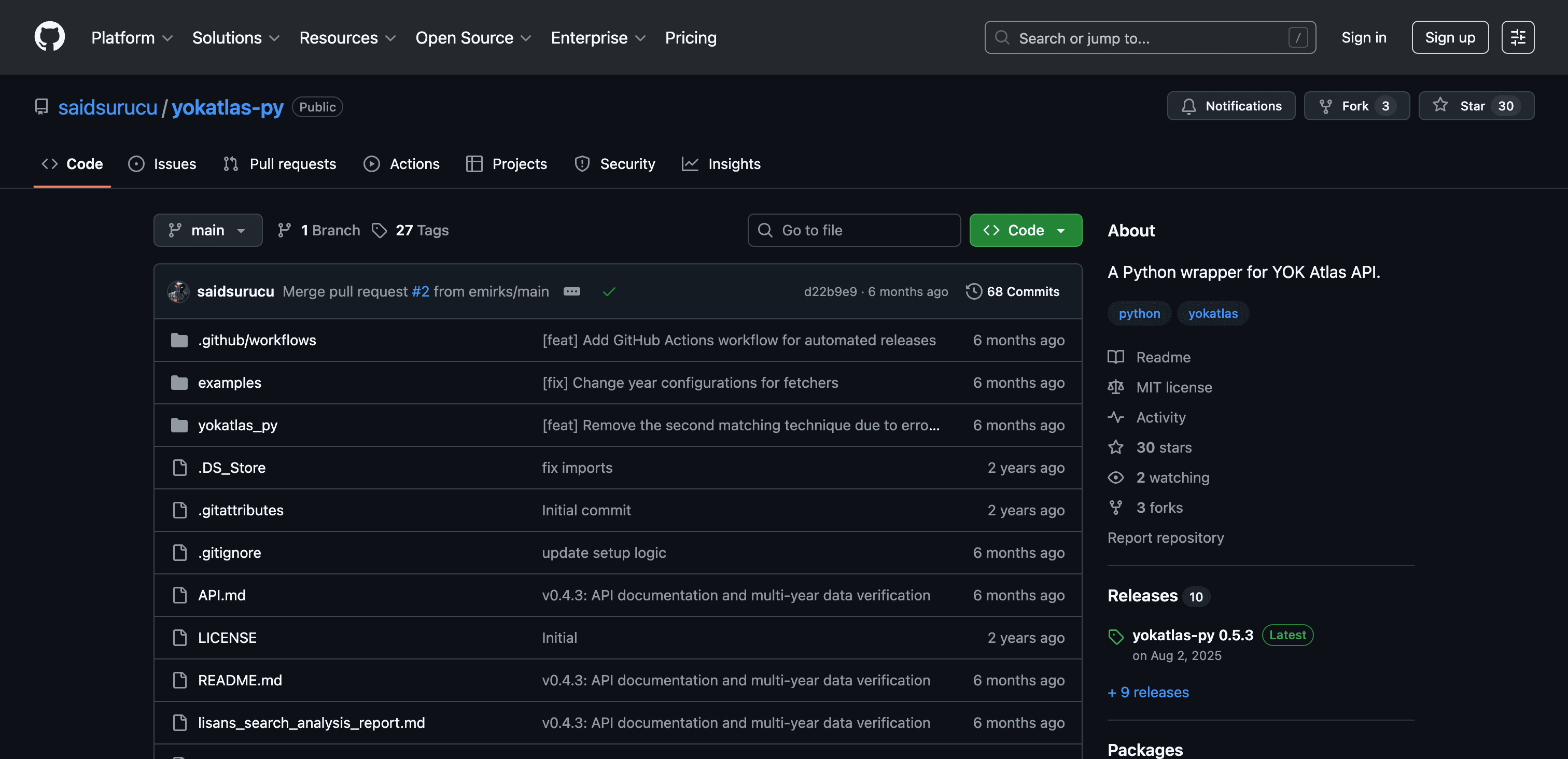The height and width of the screenshot is (759, 1568).
Task: Click the Notifications bell button
Action: point(1231,106)
